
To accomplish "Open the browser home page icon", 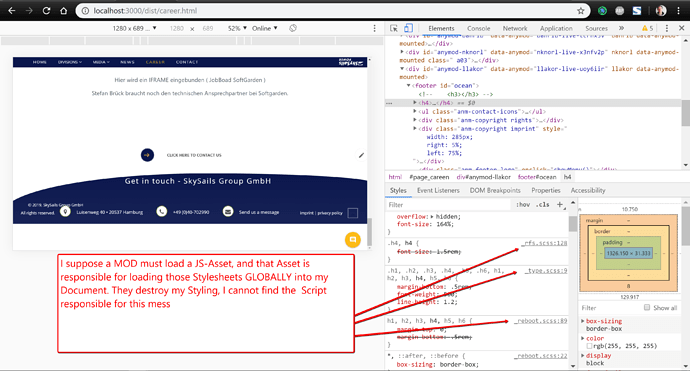I will (64, 11).
